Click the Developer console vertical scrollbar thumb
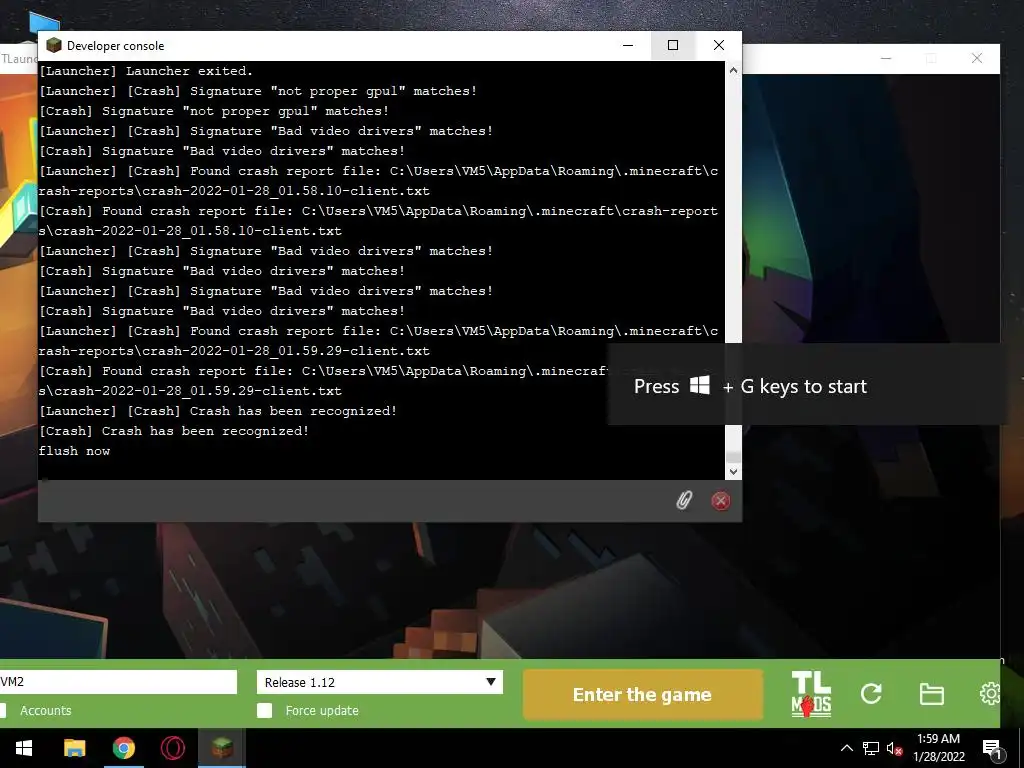 733,456
